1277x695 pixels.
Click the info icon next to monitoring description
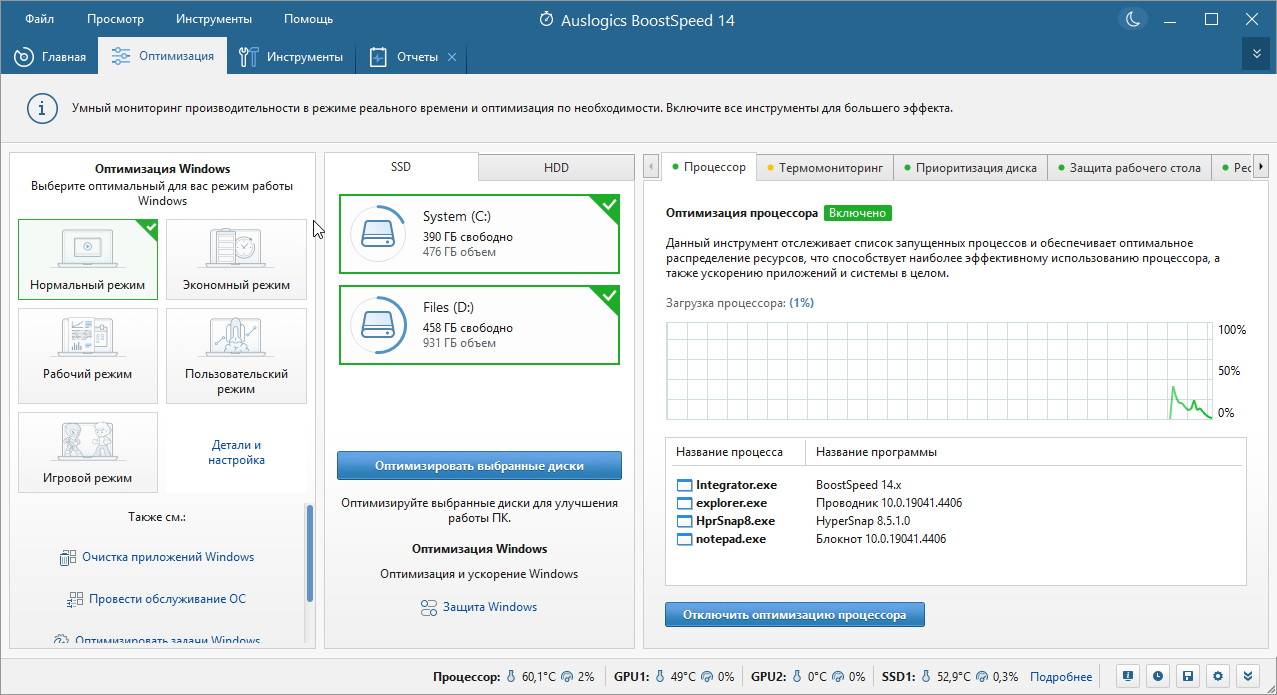41,108
